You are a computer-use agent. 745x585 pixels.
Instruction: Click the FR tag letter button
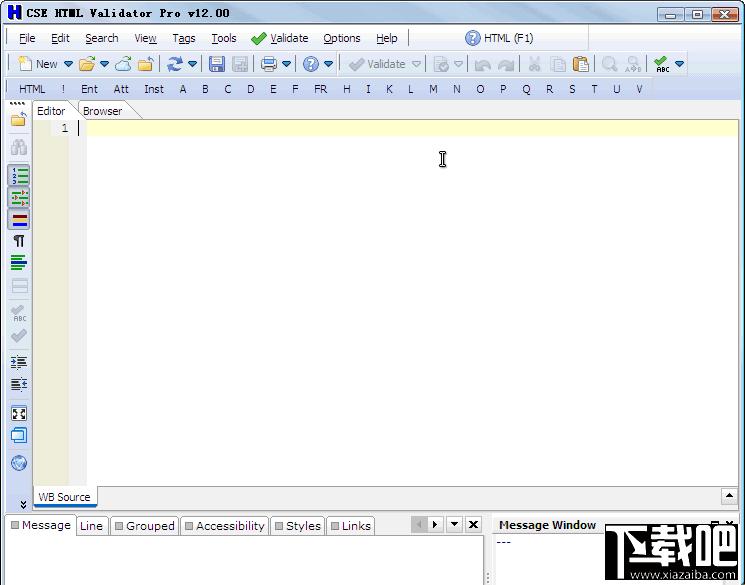coord(321,89)
